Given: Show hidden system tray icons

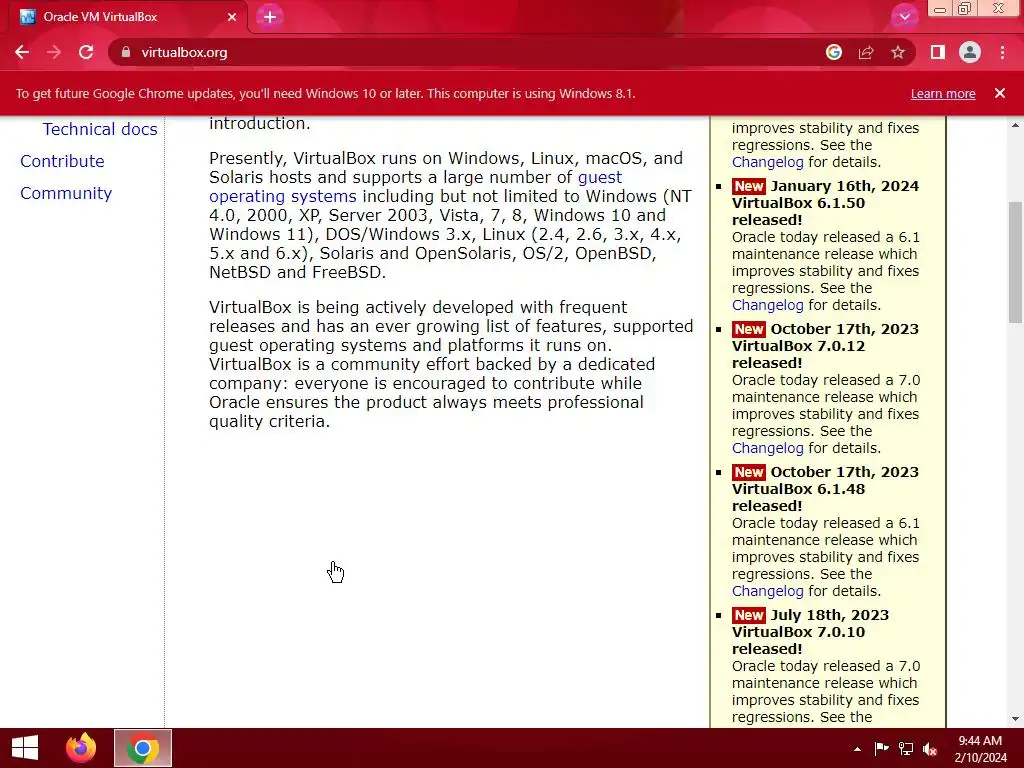Looking at the screenshot, I should (x=857, y=749).
